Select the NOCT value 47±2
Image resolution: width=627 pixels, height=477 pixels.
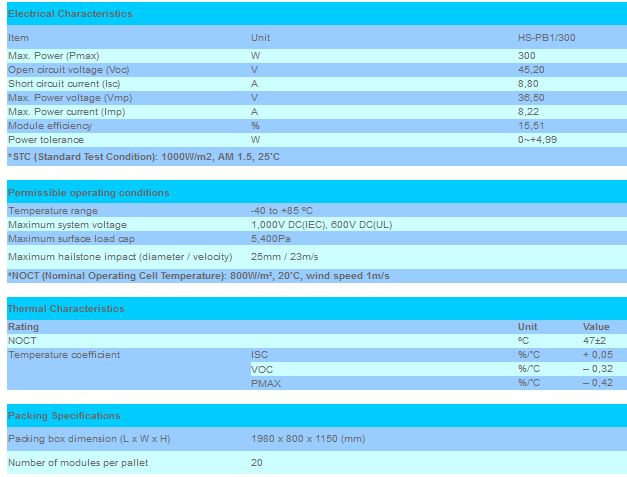[594, 341]
